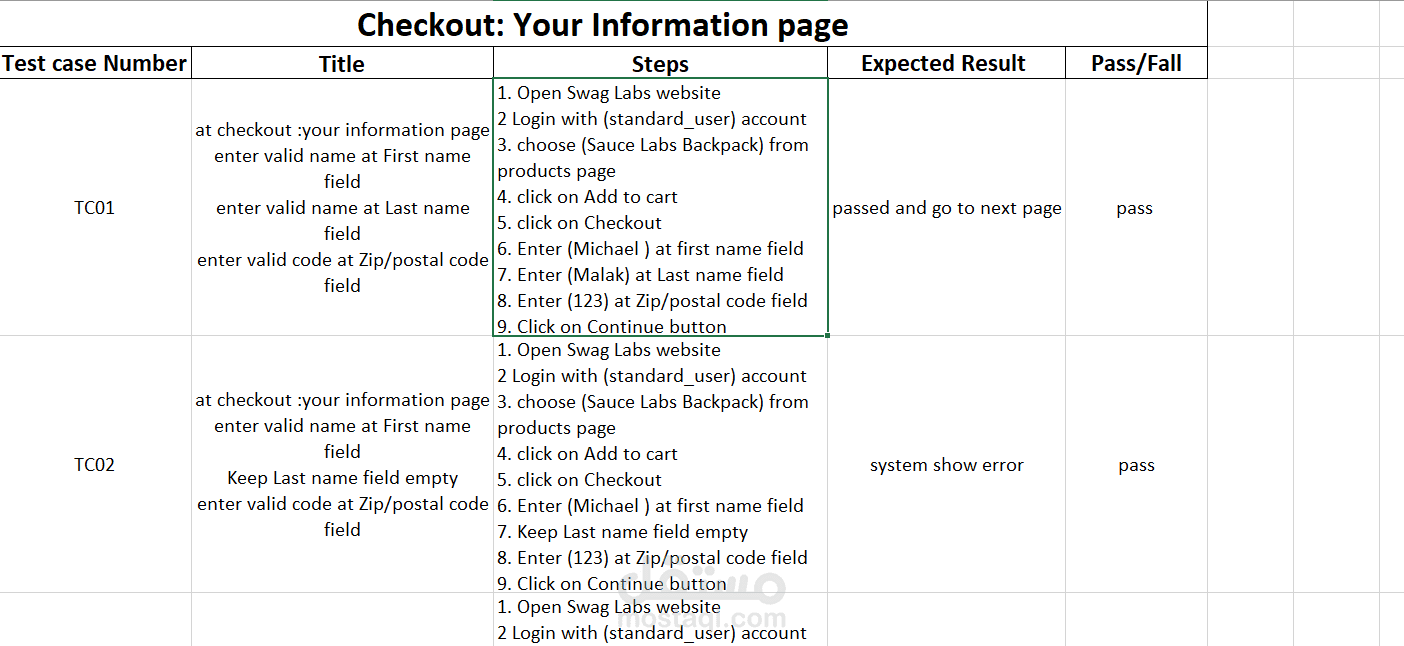Select the TC02 test case number cell

(x=95, y=465)
